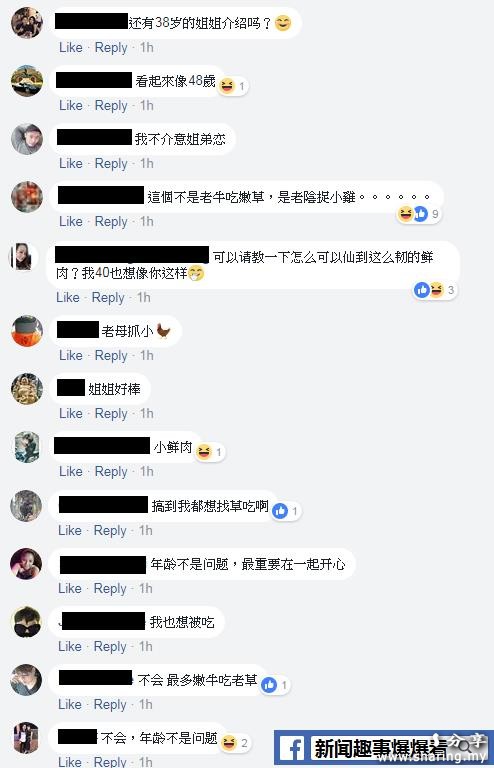Viewport: 494px width, 768px height.
Task: Reply to the 我也想被吃 comment
Action: [110, 647]
